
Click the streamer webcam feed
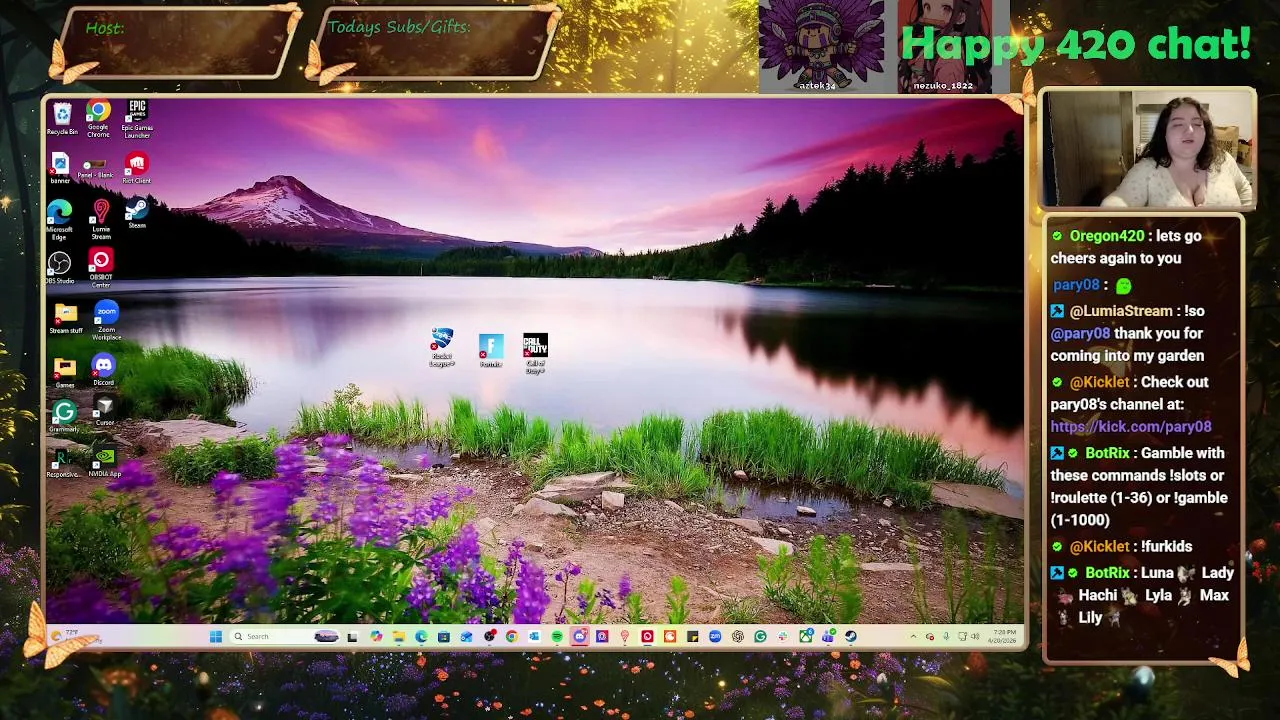[1147, 148]
